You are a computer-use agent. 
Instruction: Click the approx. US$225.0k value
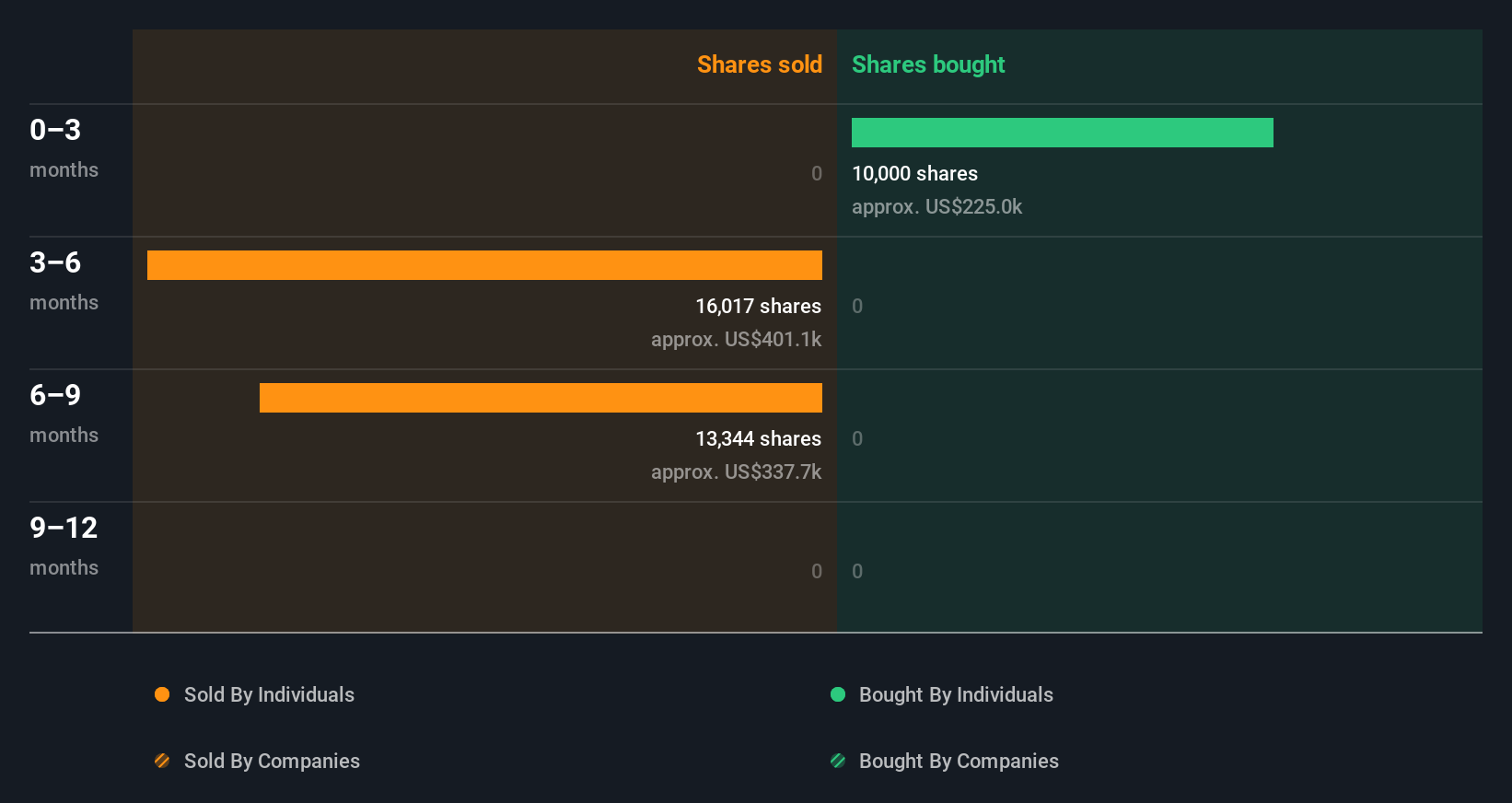coord(936,207)
